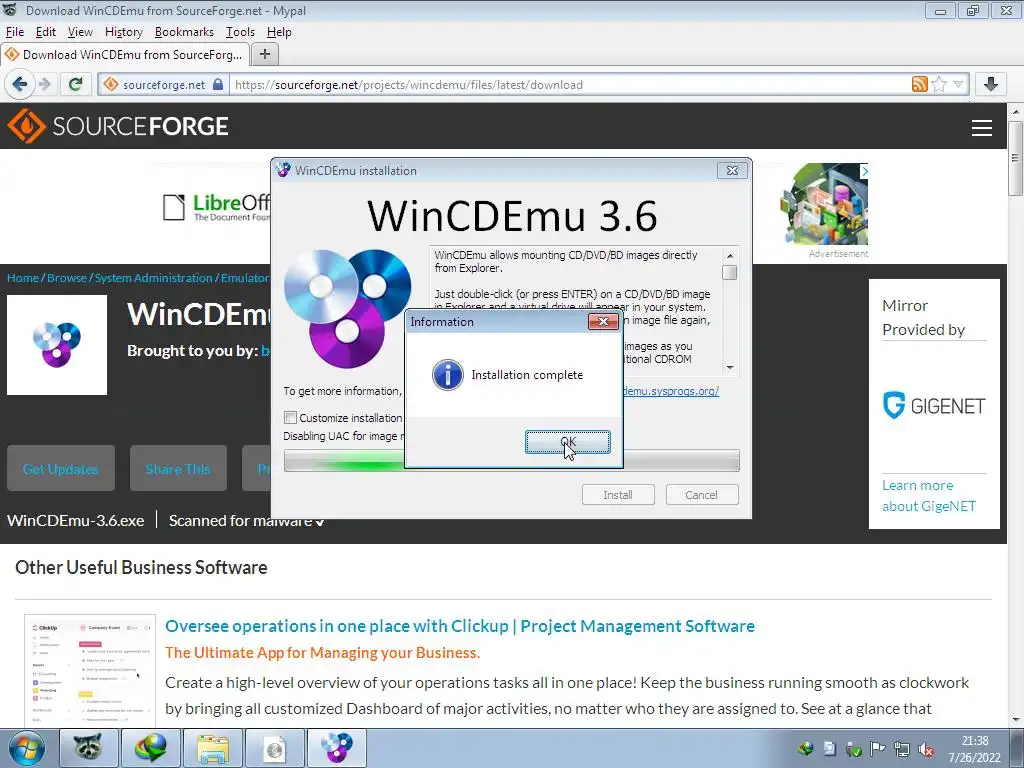1024x768 pixels.
Task: Open the History menu
Action: 123,32
